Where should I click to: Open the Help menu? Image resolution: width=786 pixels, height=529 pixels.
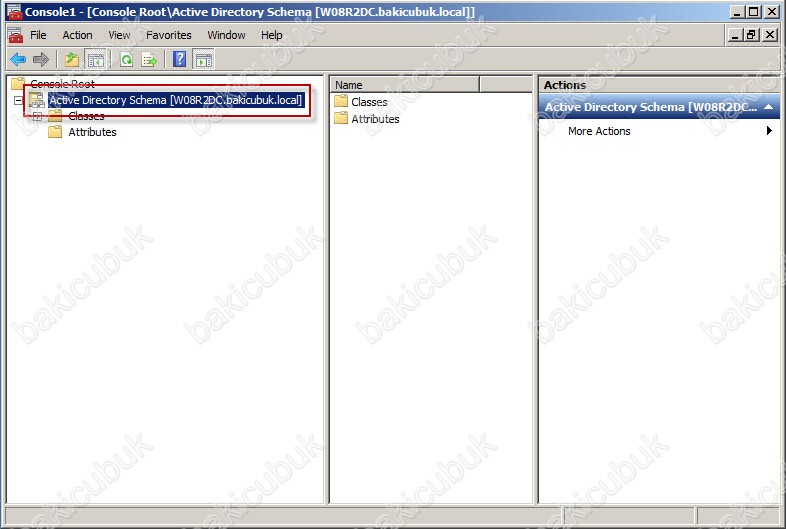pyautogui.click(x=272, y=35)
